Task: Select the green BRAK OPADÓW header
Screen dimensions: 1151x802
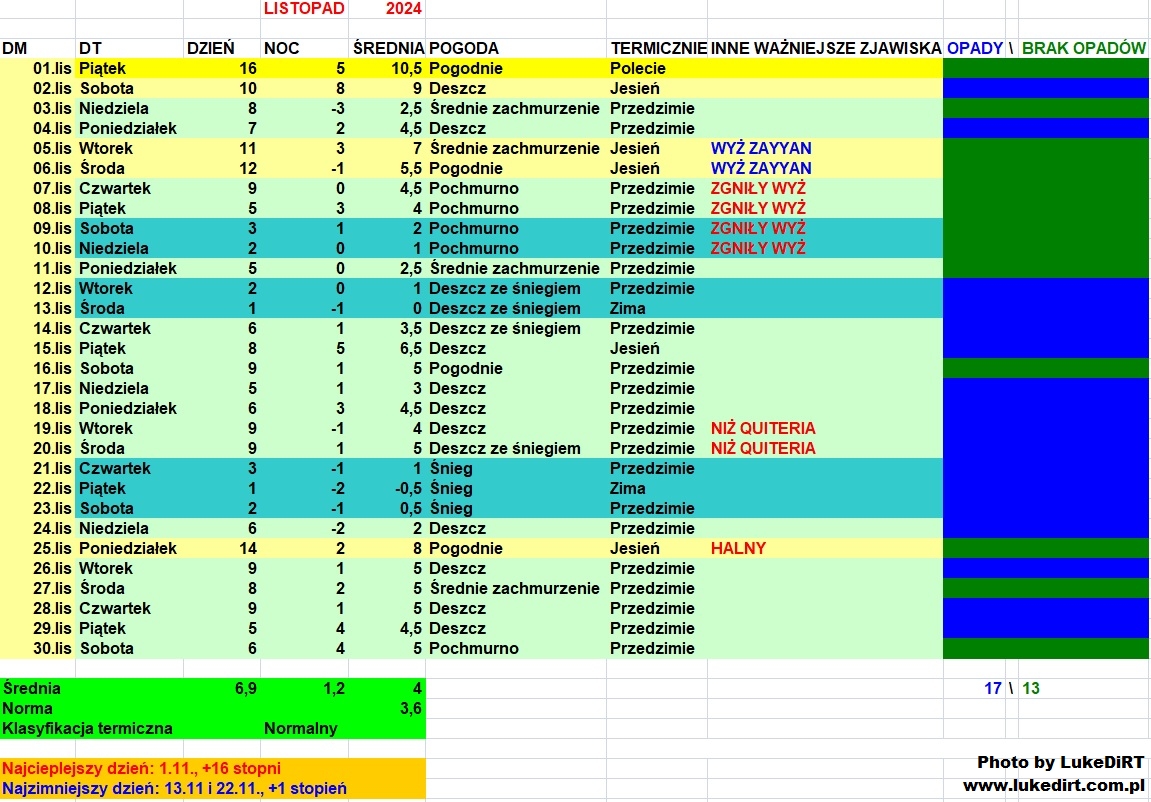Action: coord(1083,48)
